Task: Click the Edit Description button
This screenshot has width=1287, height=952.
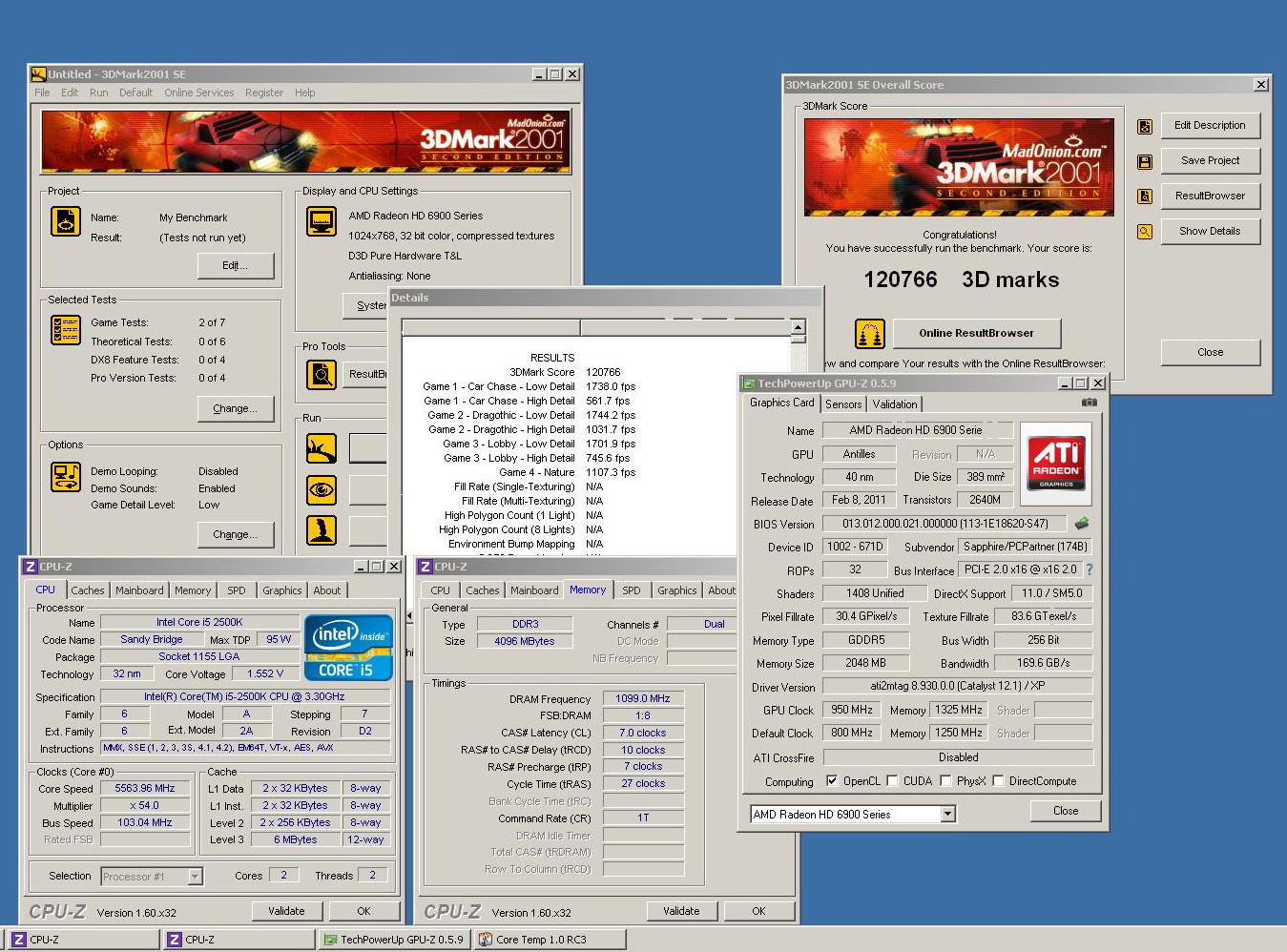Action: pyautogui.click(x=1210, y=125)
